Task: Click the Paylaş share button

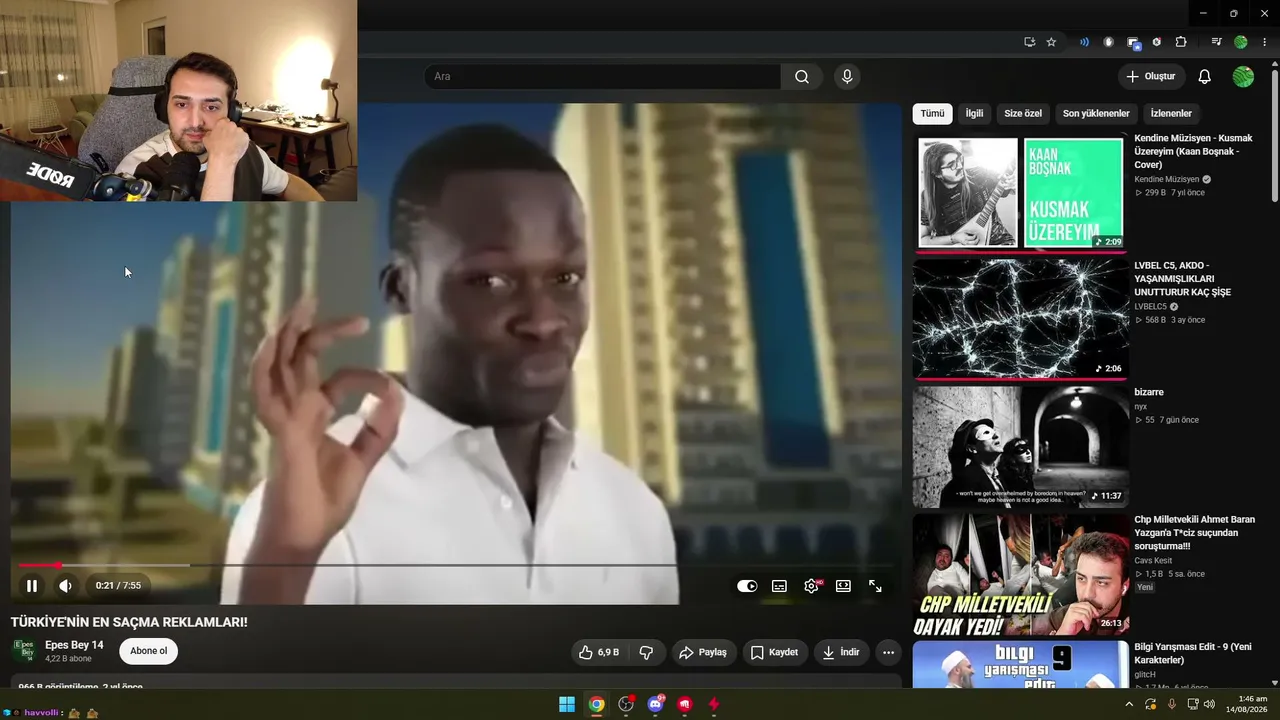Action: pos(703,652)
